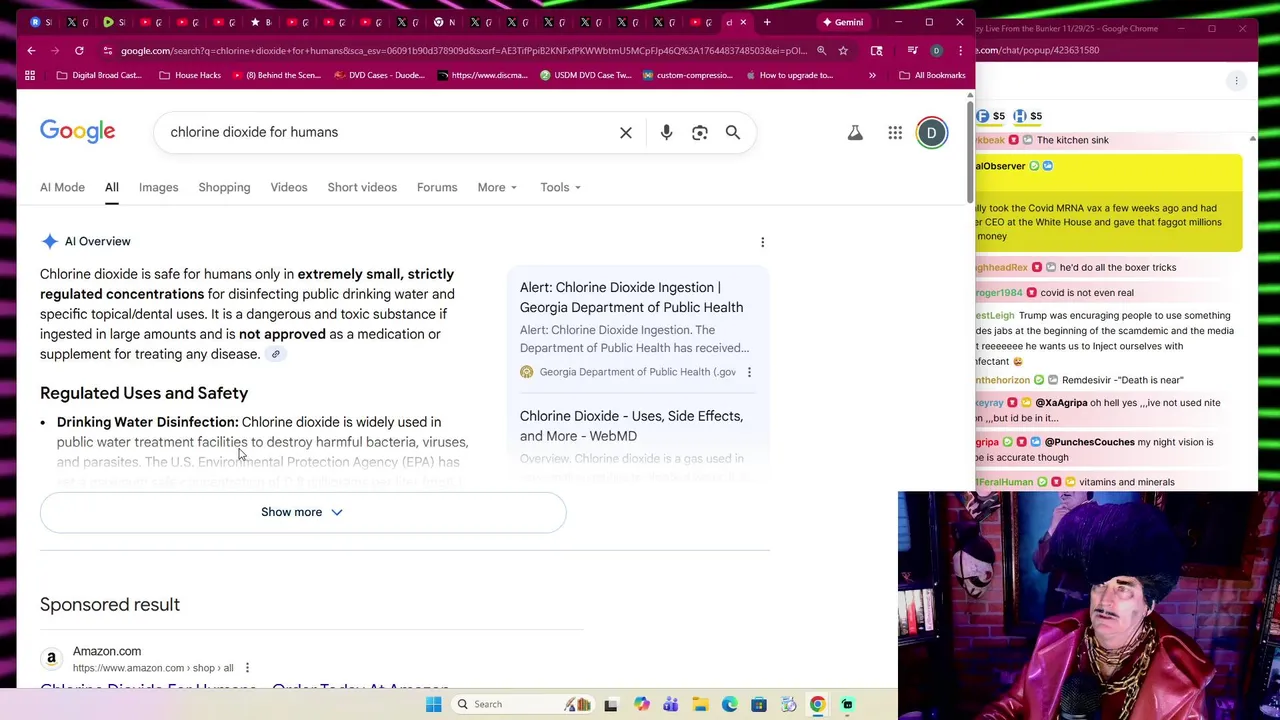Open options for Georgia Department of Public Health source
Viewport: 1280px width, 720px height.
point(749,372)
